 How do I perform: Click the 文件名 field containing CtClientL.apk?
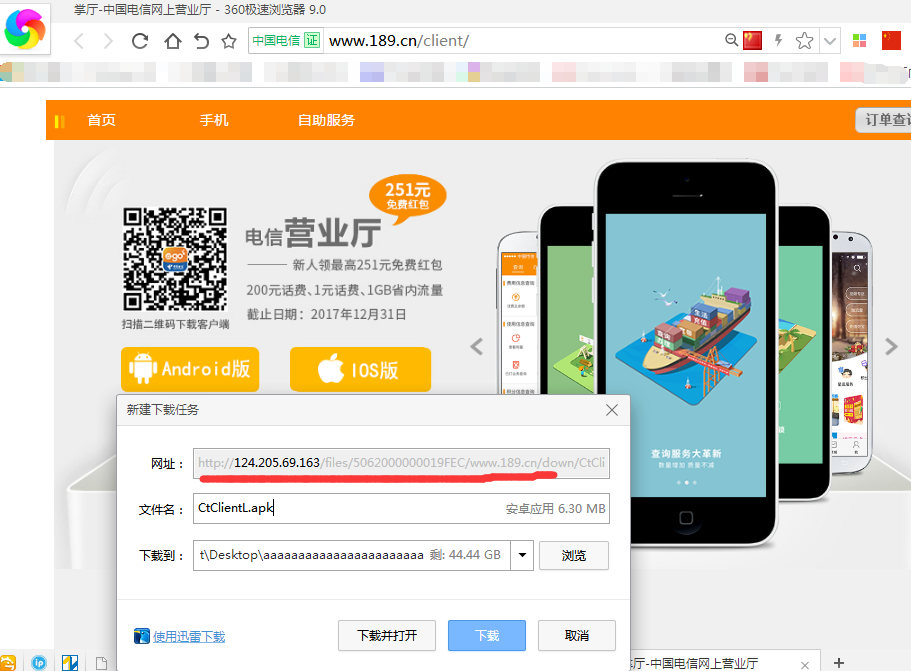click(401, 508)
